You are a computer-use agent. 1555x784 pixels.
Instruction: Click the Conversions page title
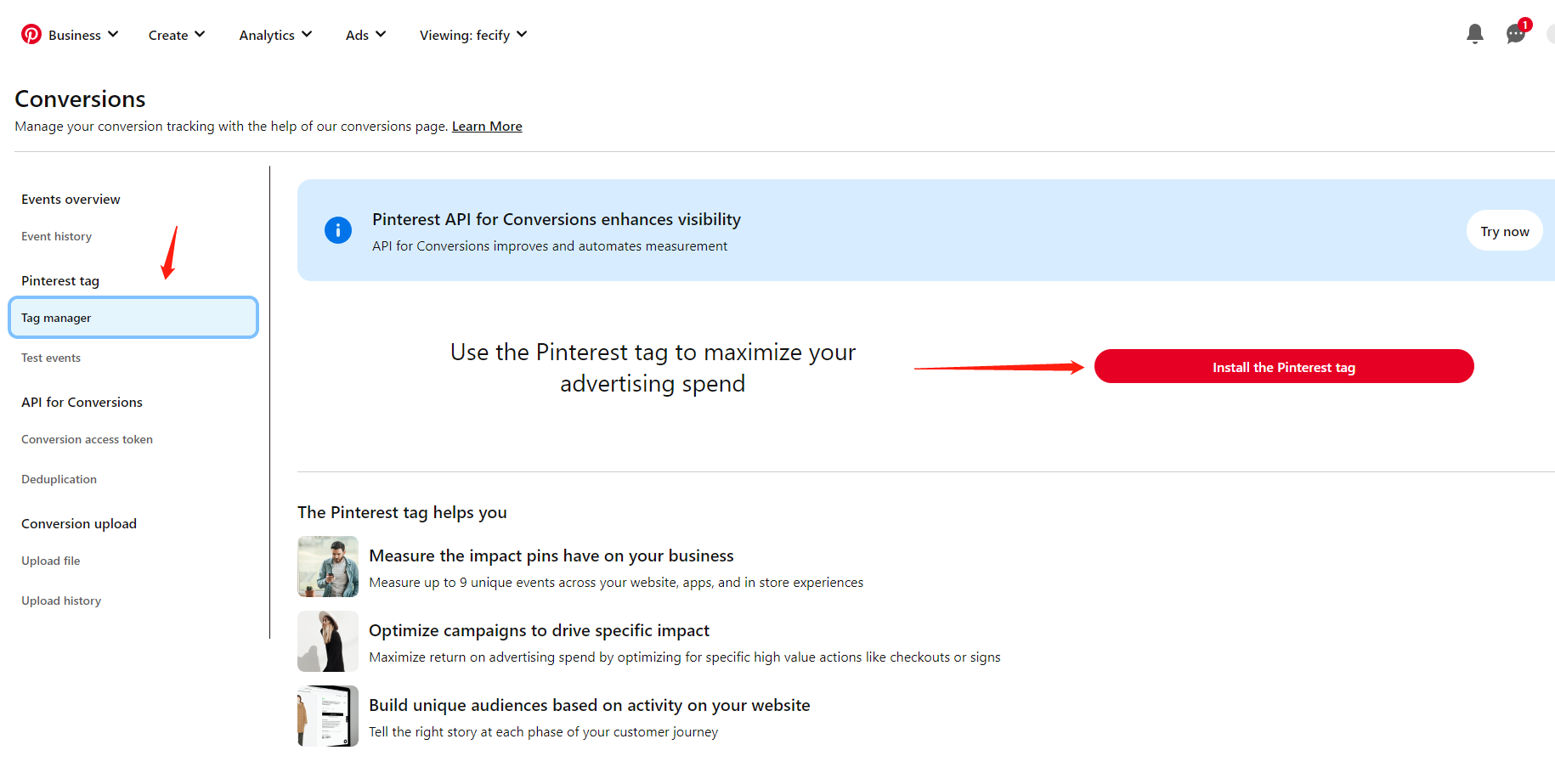[80, 99]
